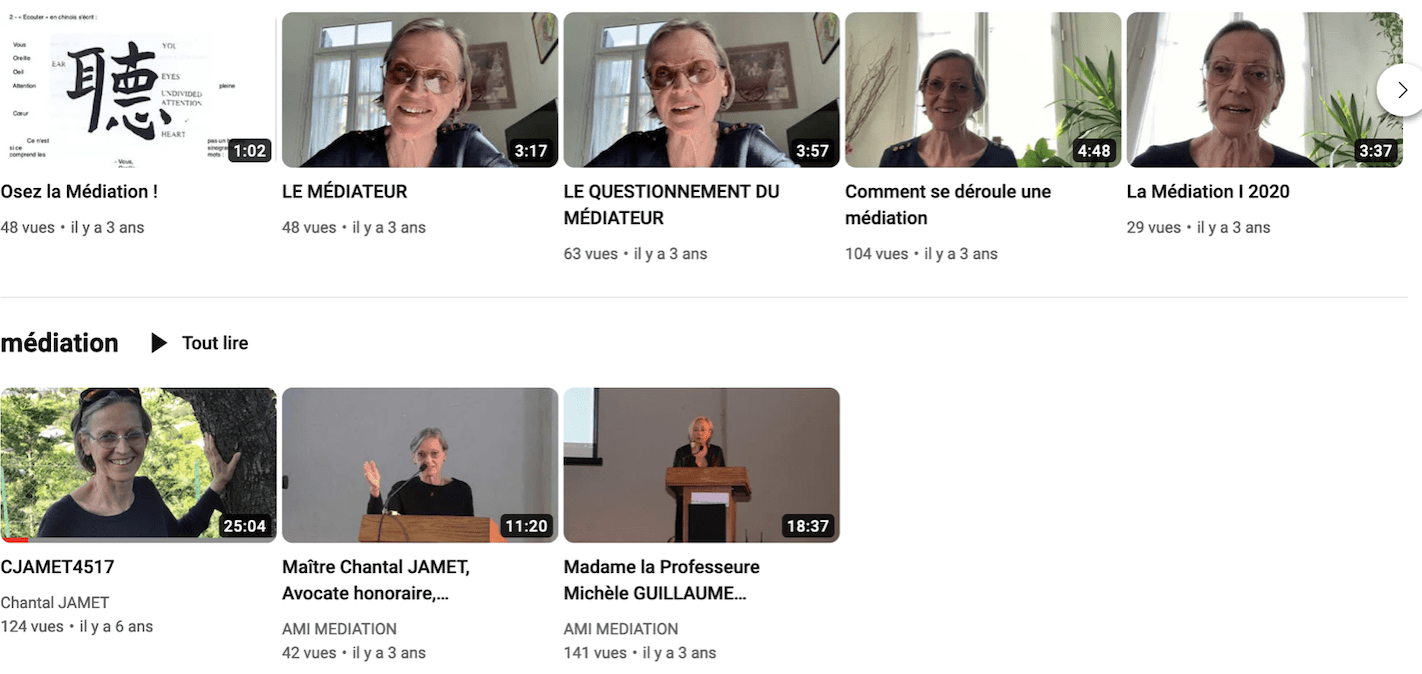Open the Michèle GUILLAUME video thumbnail
The width and height of the screenshot is (1422, 674).
(701, 465)
